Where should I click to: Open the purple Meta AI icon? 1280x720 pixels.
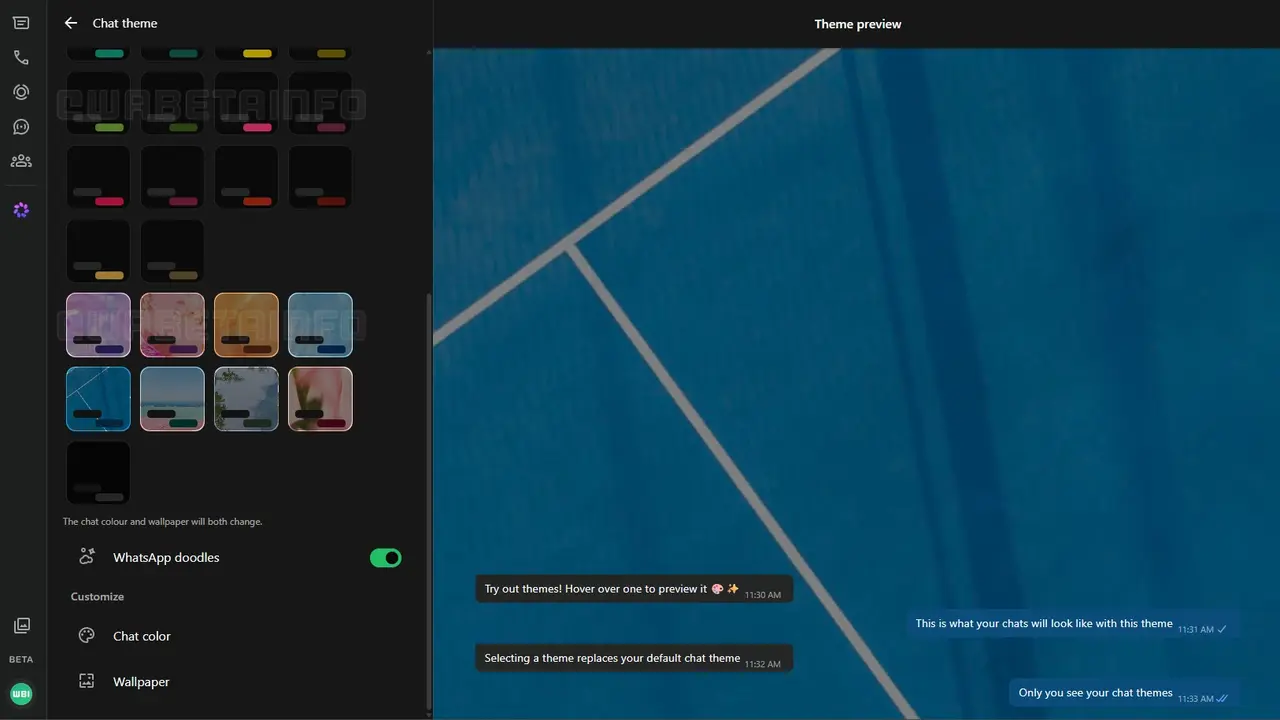pos(21,210)
